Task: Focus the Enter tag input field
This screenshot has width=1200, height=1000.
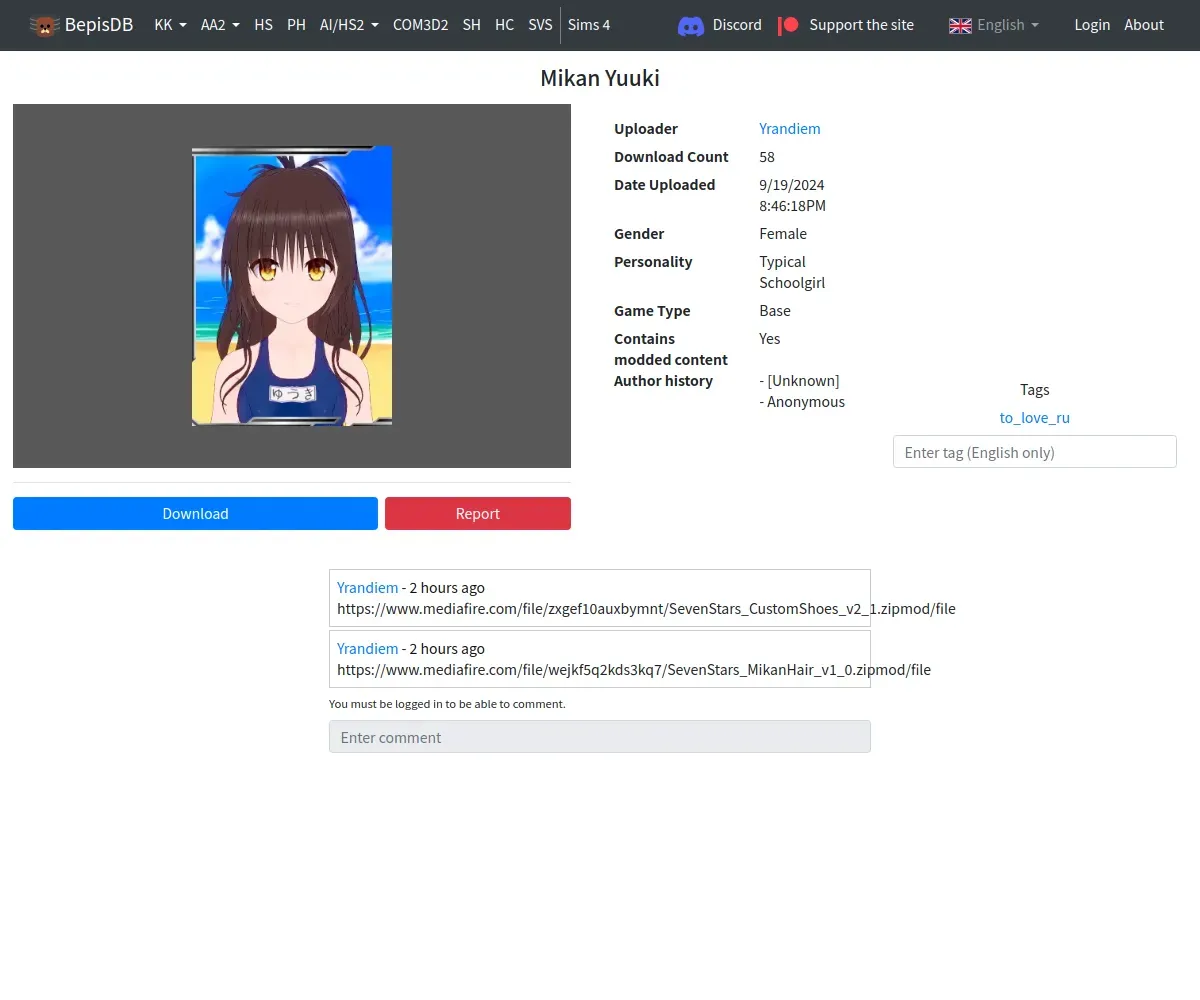Action: coord(1034,452)
